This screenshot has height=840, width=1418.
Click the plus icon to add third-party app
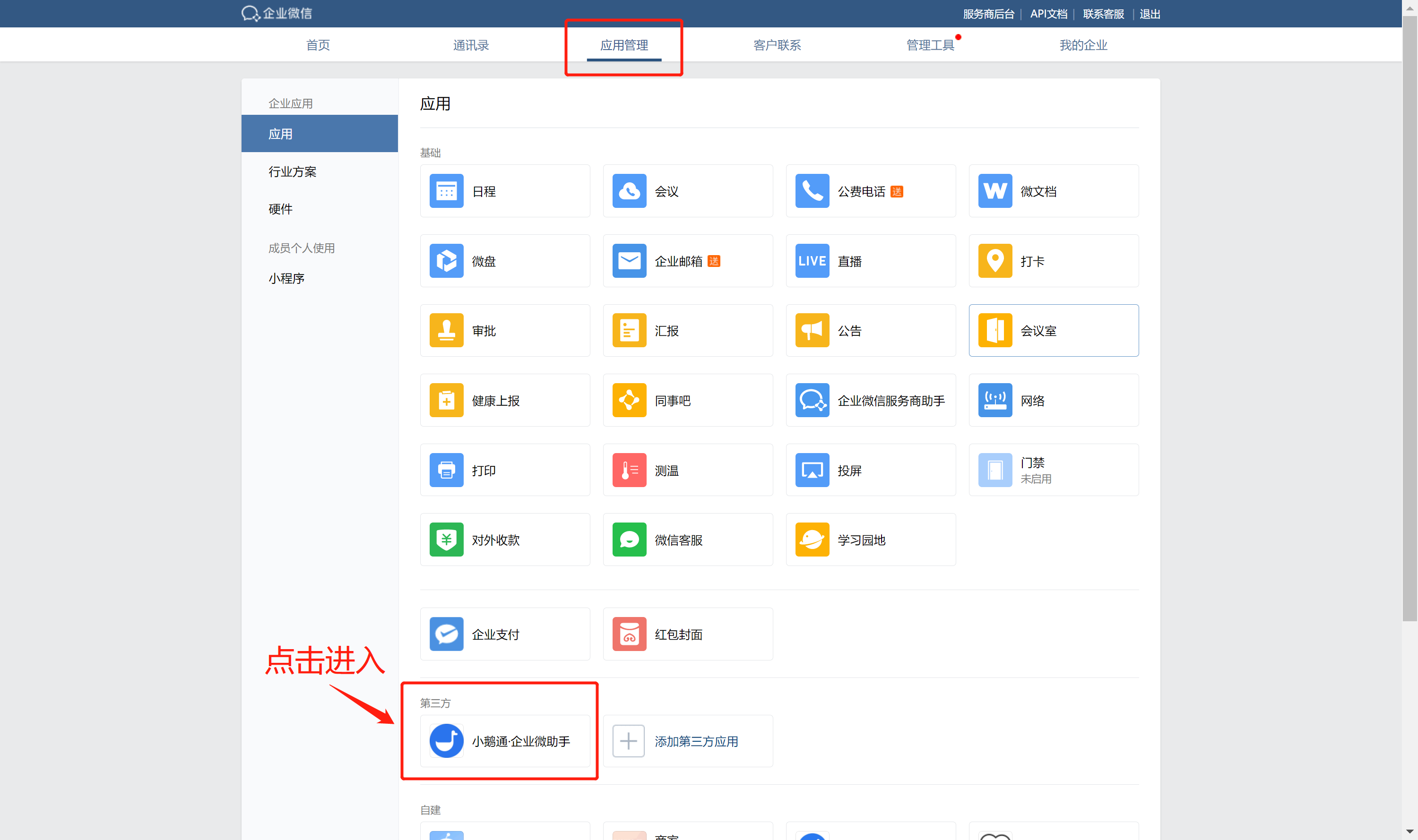[629, 741]
